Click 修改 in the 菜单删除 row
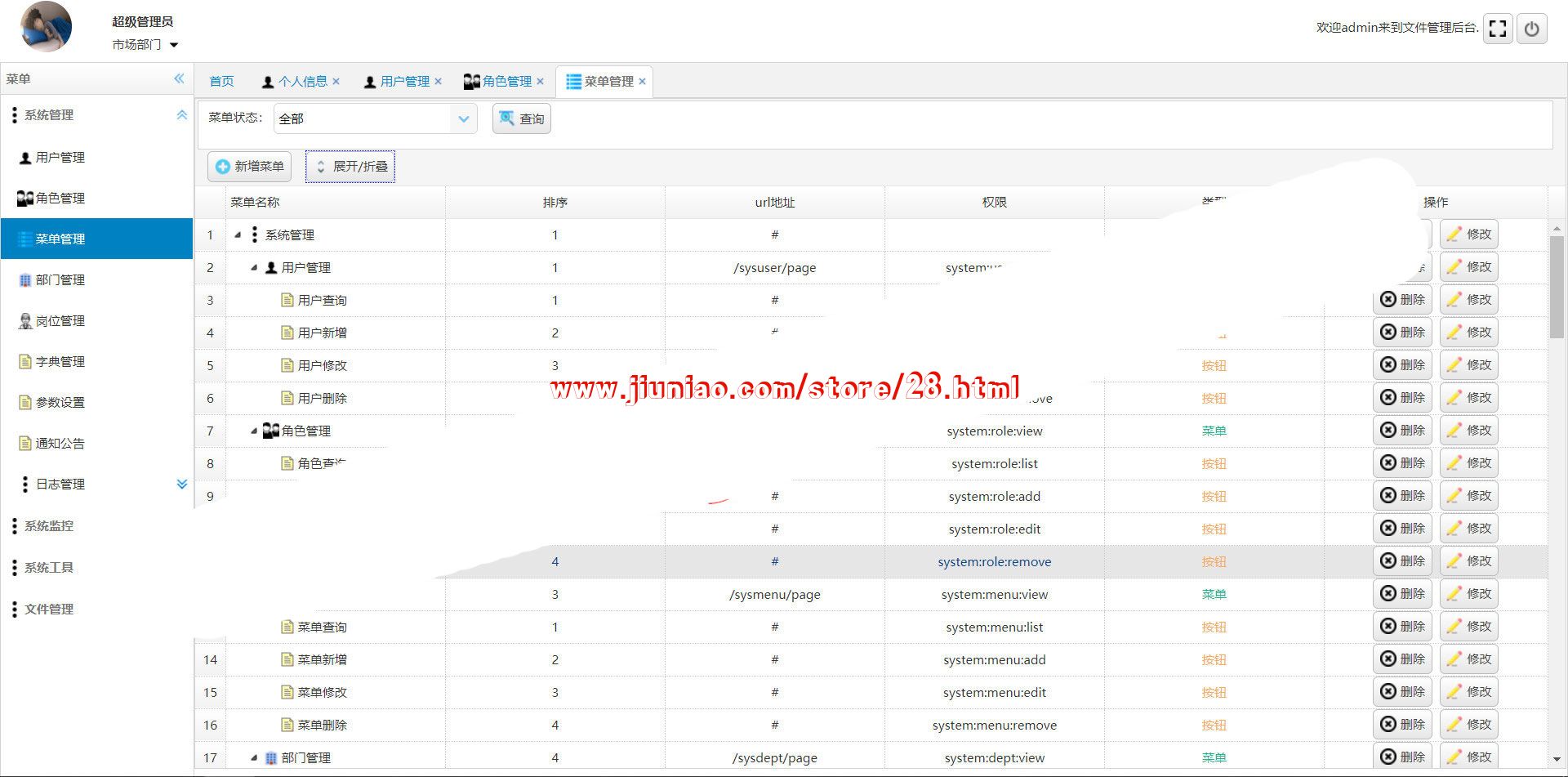 coord(1469,725)
